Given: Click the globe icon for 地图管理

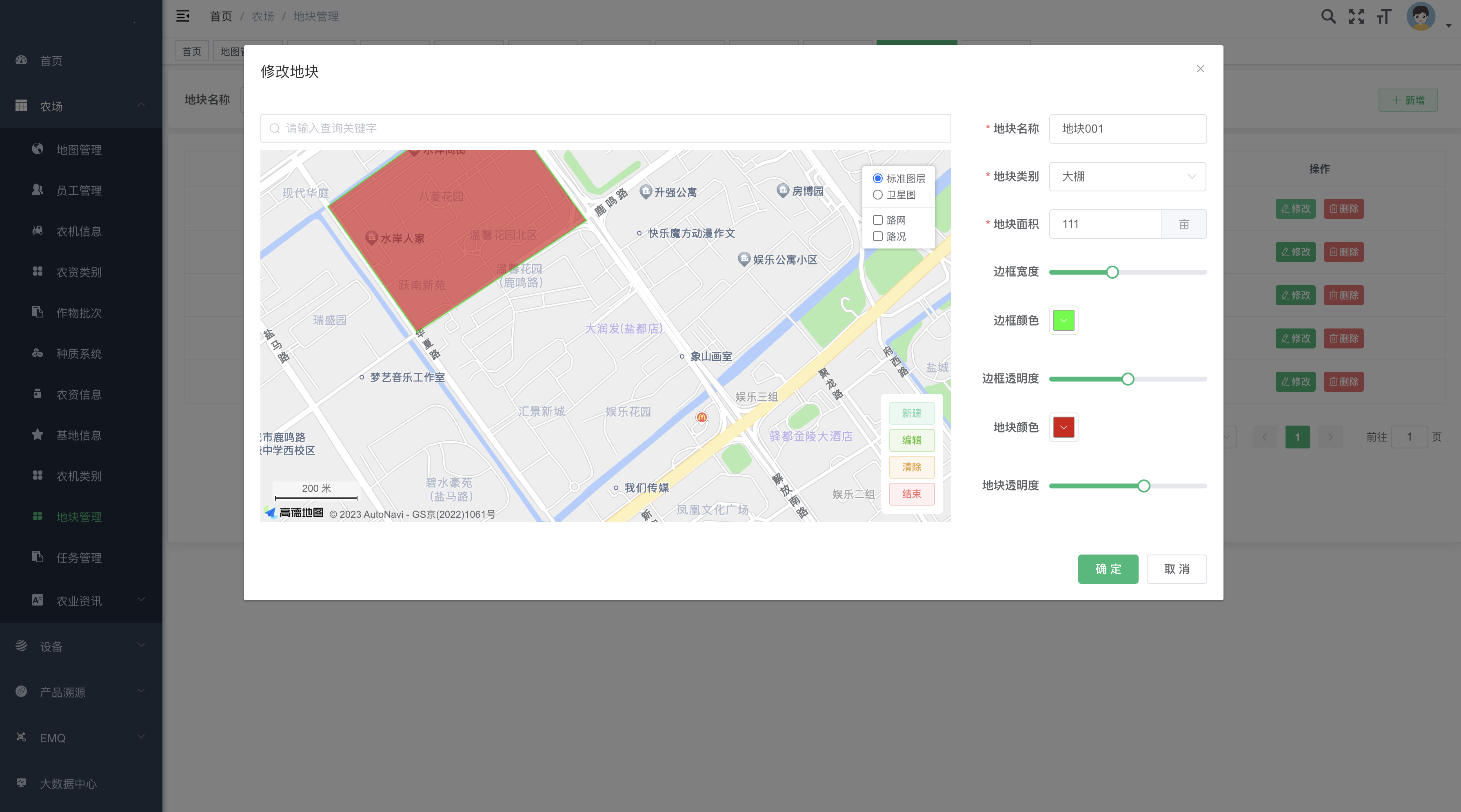Looking at the screenshot, I should 38,149.
